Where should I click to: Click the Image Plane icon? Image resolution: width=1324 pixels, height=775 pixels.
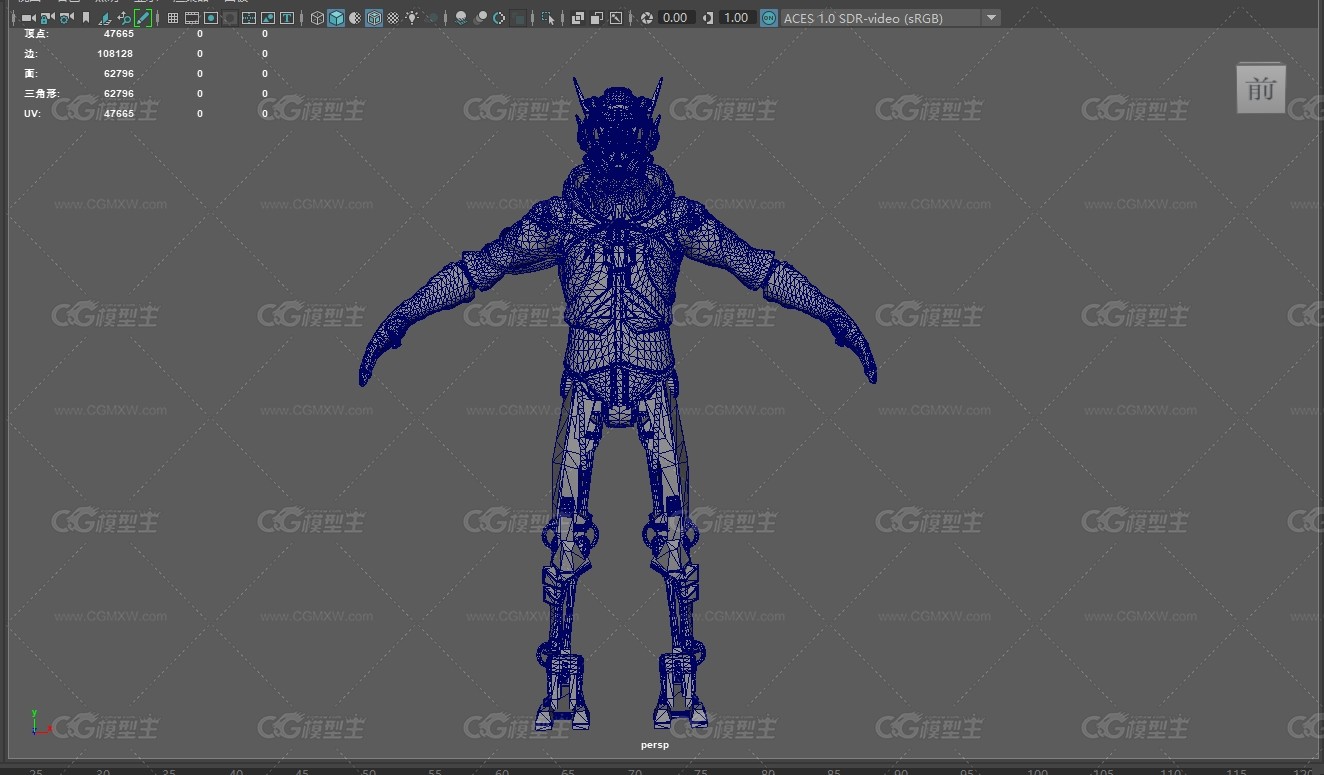[104, 18]
